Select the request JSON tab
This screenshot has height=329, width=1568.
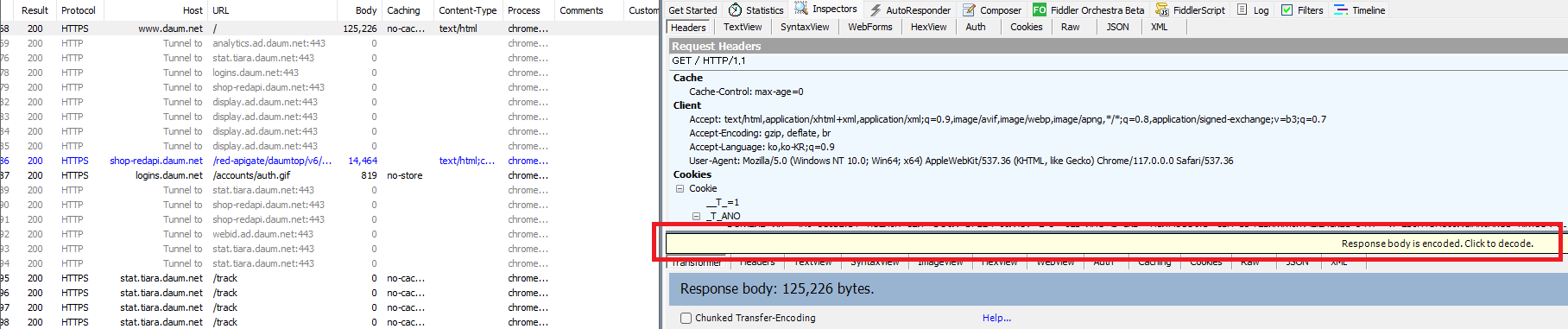pos(1117,28)
